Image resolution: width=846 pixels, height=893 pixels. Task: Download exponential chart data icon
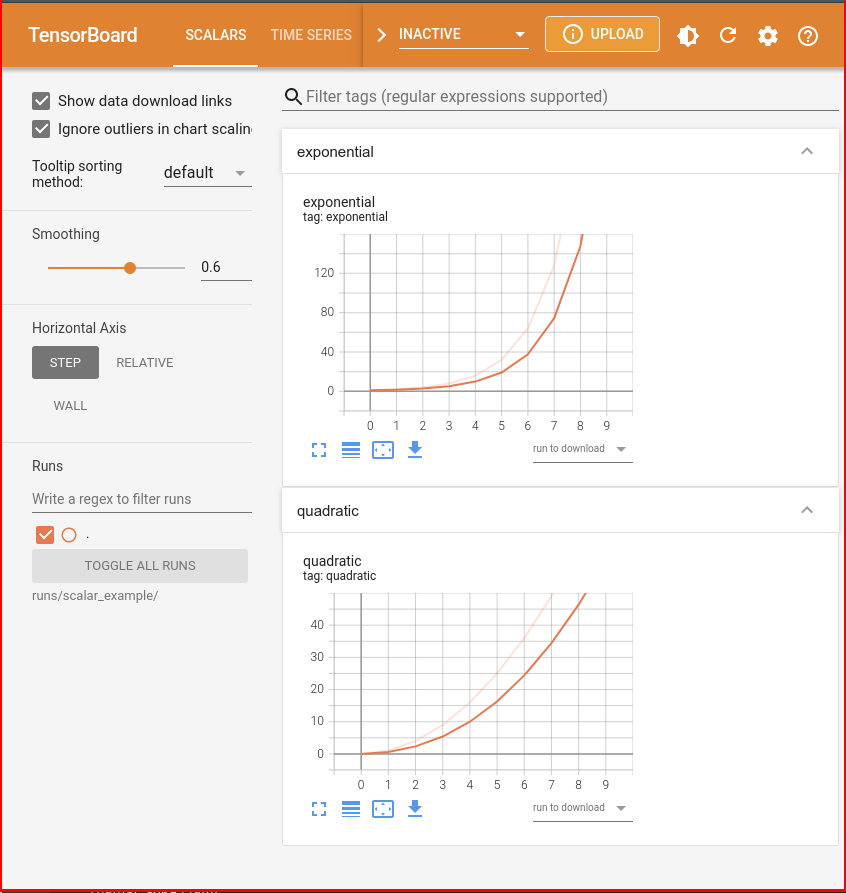coord(415,450)
